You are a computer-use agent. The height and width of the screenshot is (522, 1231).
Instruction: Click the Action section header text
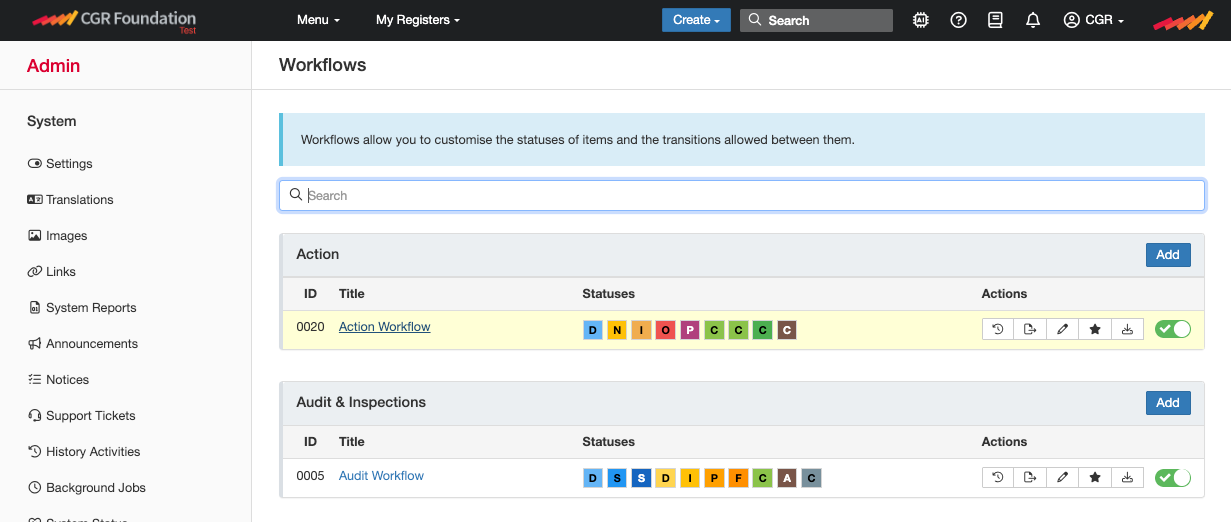[x=318, y=254]
